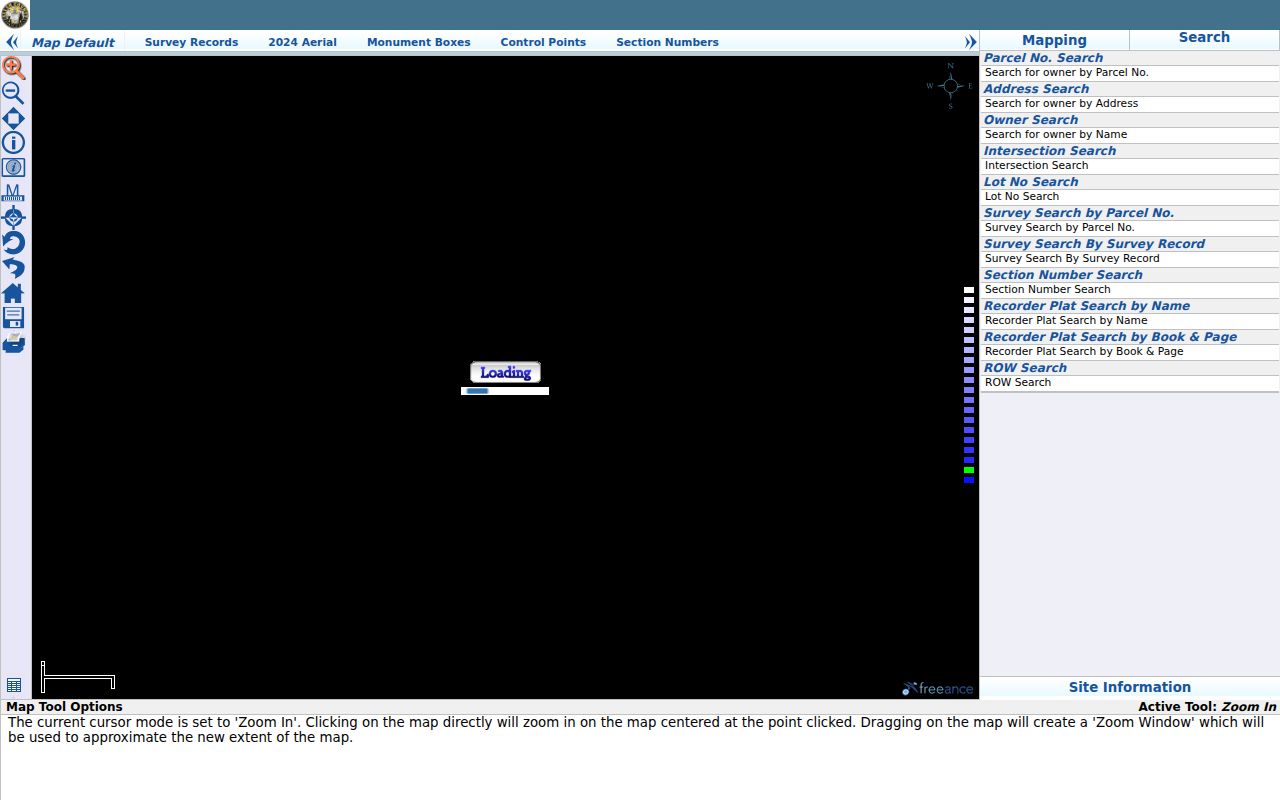The image size is (1280, 800).
Task: Click the topmost white zoom level bar
Action: pos(969,290)
